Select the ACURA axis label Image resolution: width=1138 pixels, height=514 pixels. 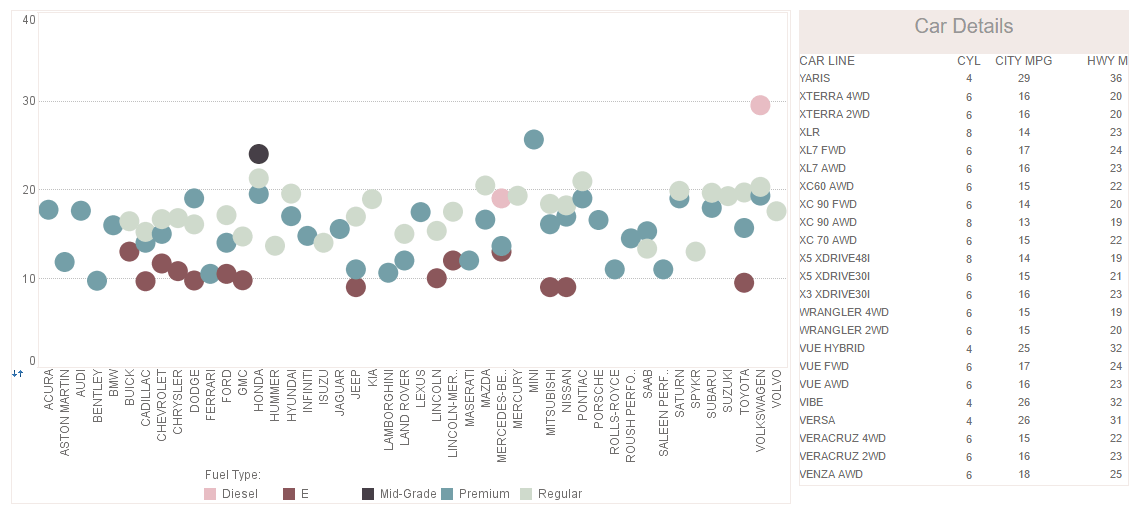point(49,389)
